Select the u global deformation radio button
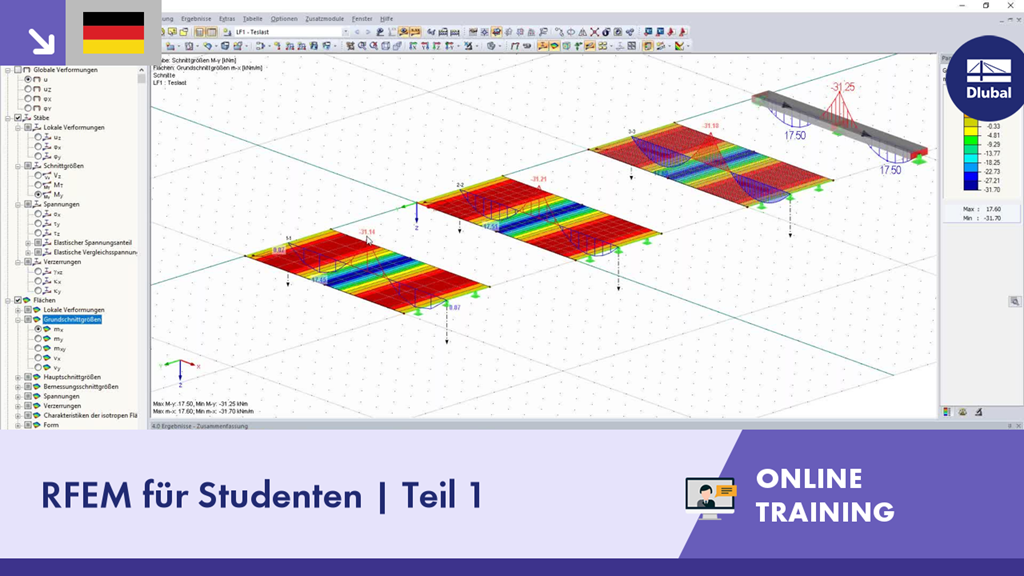This screenshot has height=576, width=1024. point(28,80)
